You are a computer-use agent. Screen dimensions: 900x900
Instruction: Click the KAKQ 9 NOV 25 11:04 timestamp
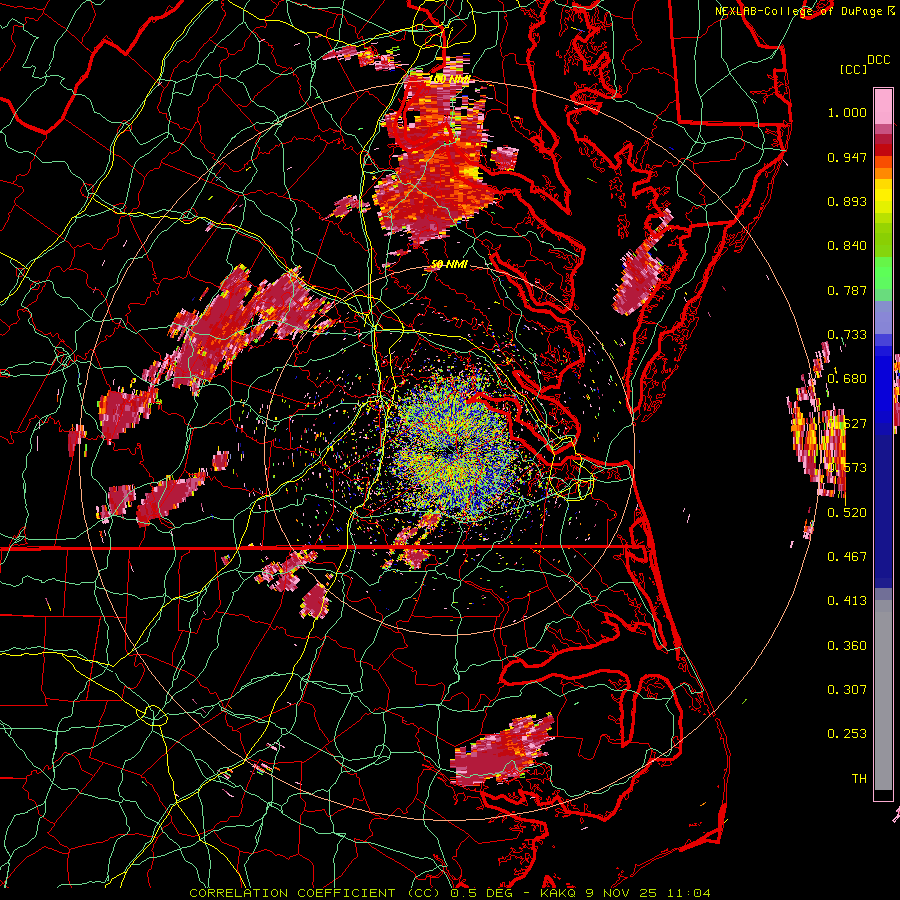[x=625, y=893]
